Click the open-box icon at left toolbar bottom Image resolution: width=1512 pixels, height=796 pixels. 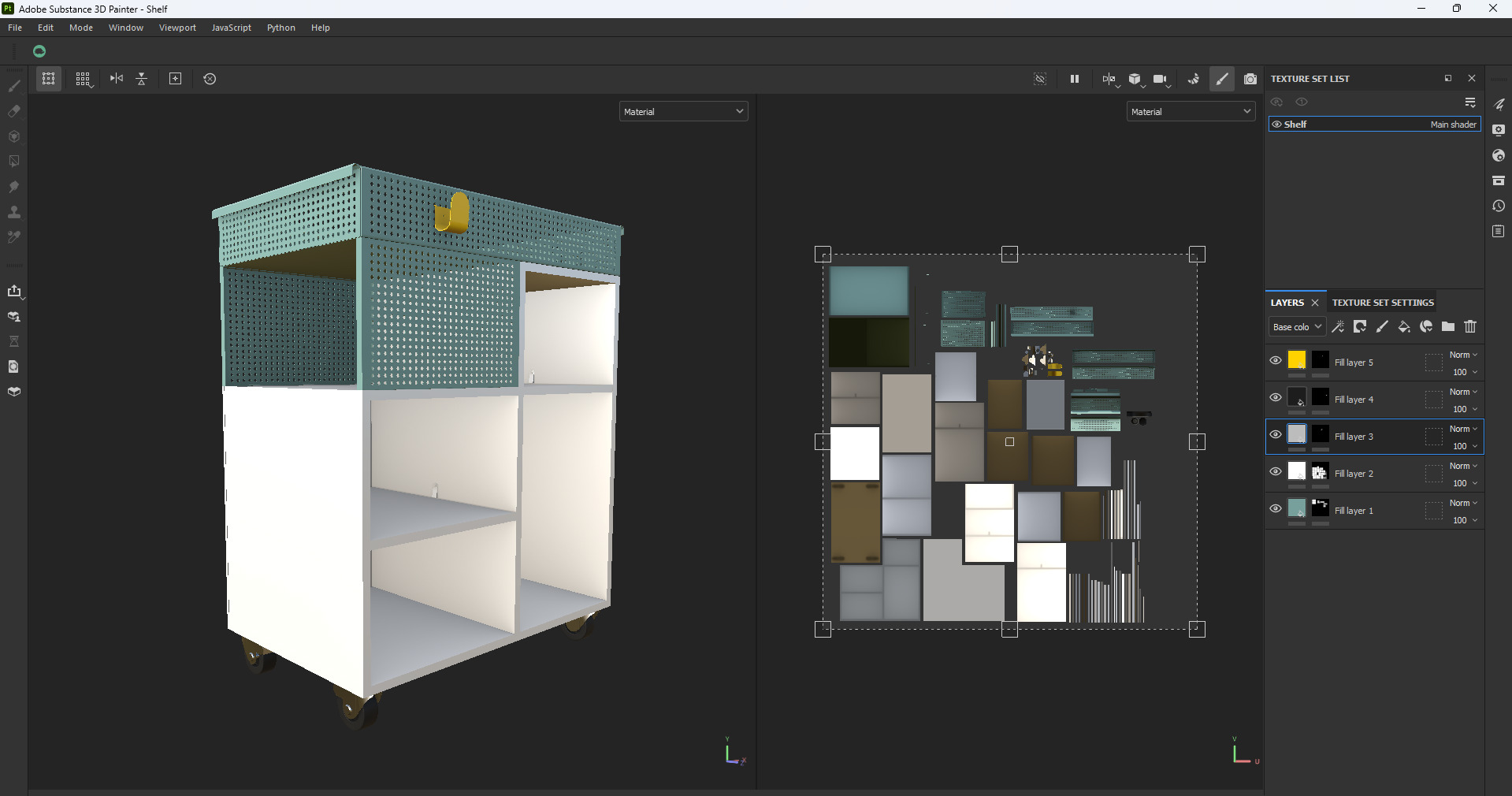pos(14,392)
